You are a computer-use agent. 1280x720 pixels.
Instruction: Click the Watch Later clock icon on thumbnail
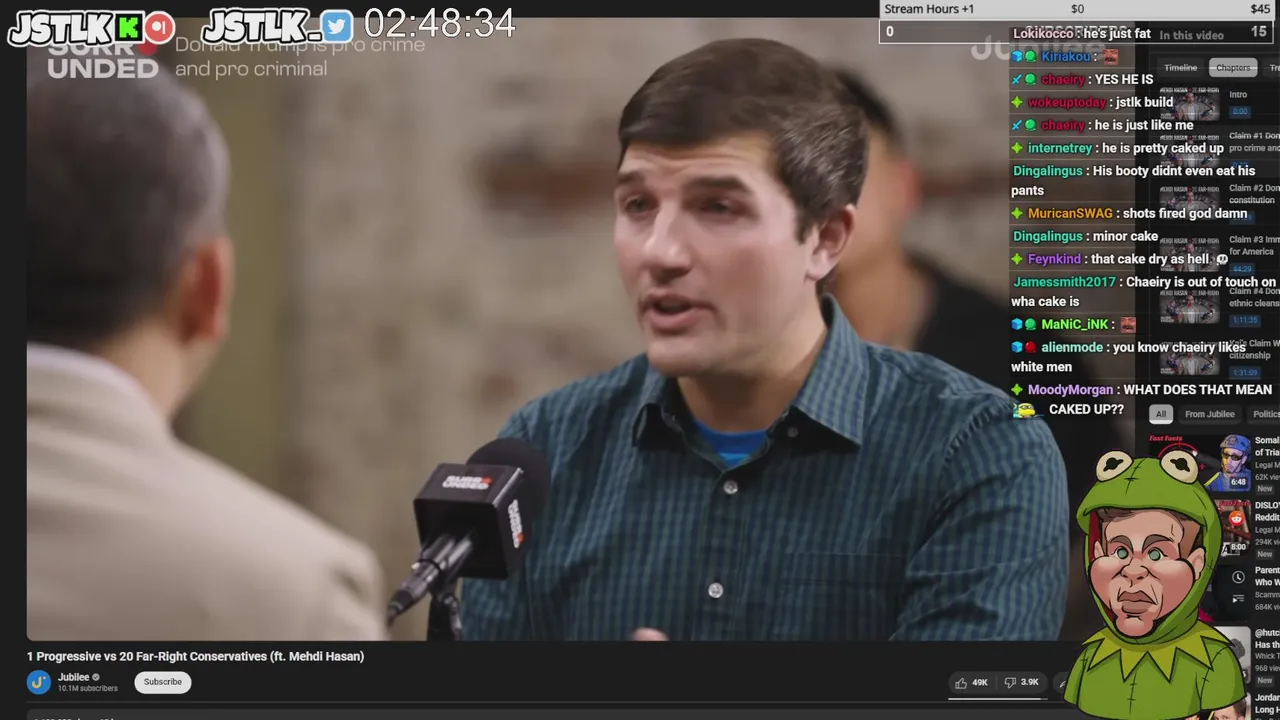pyautogui.click(x=1238, y=578)
